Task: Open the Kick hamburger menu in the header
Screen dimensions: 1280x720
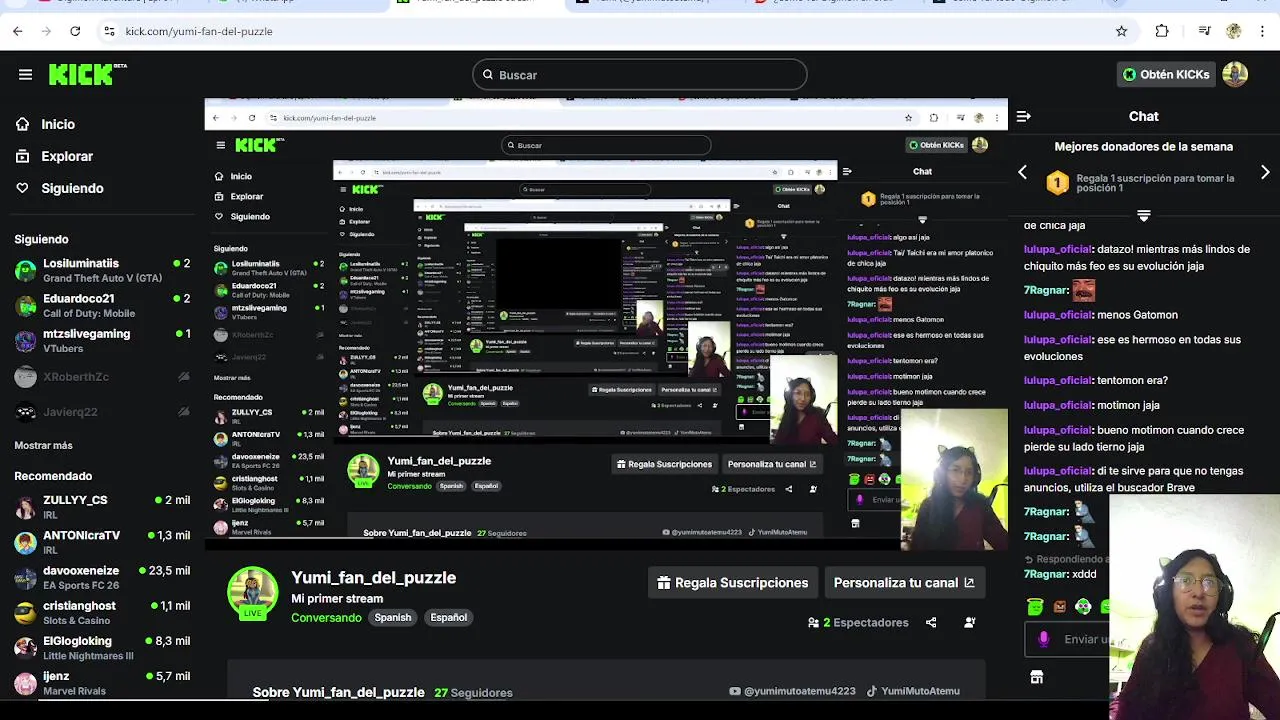Action: (25, 74)
